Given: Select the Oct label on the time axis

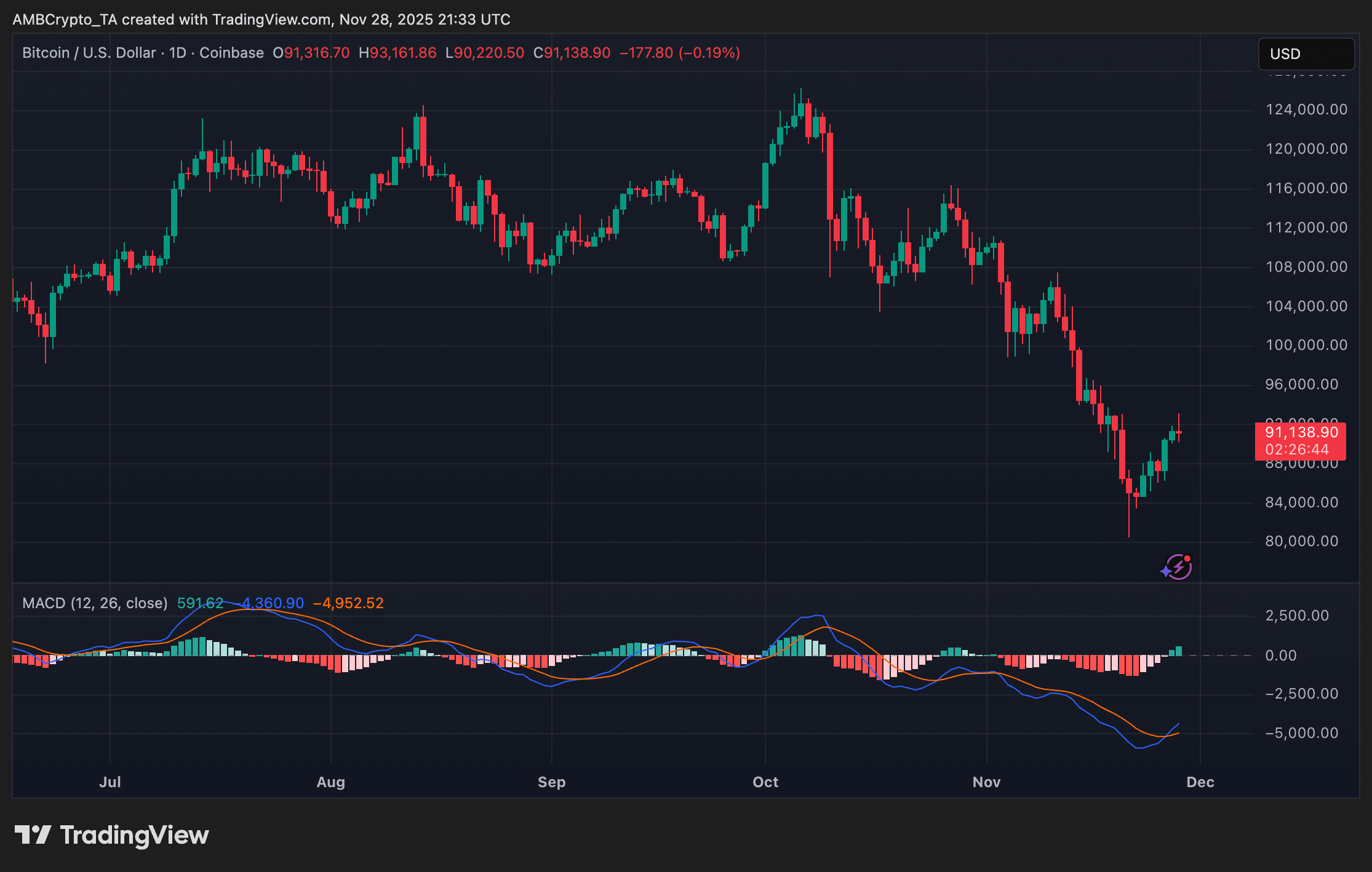Looking at the screenshot, I should coord(765,782).
